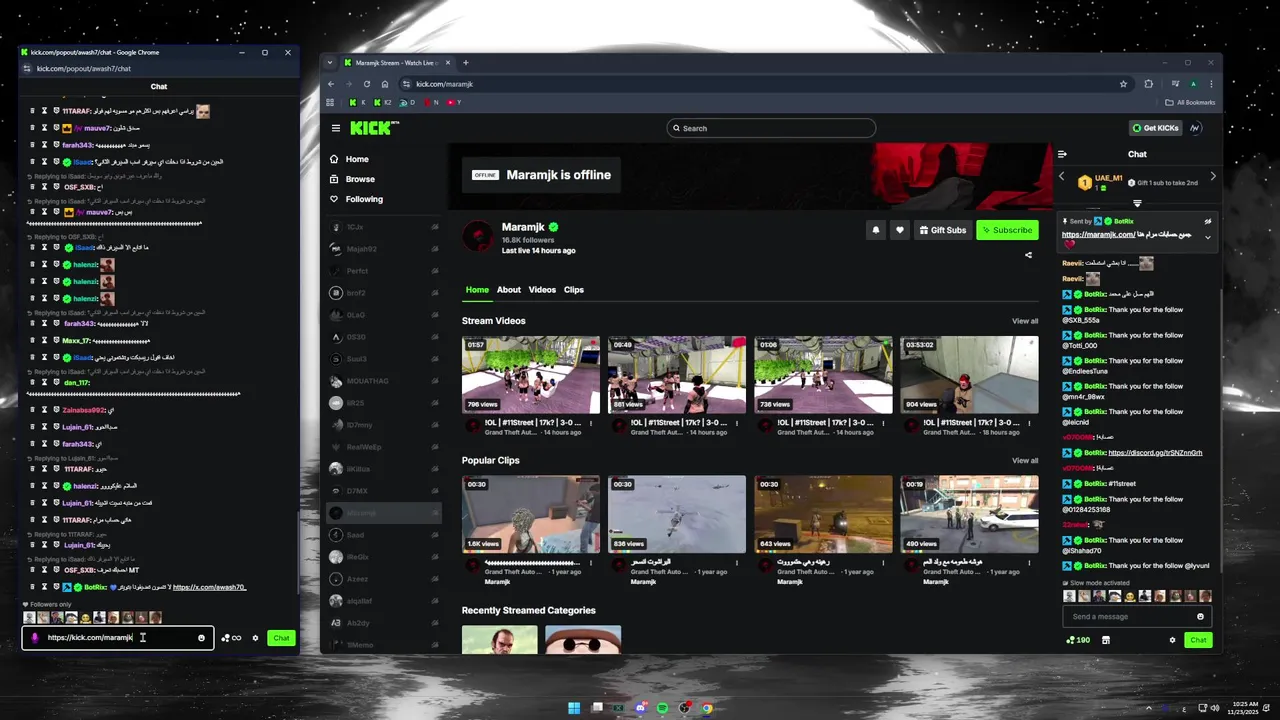Unpin the pinned BotRix chat message

1207,221
